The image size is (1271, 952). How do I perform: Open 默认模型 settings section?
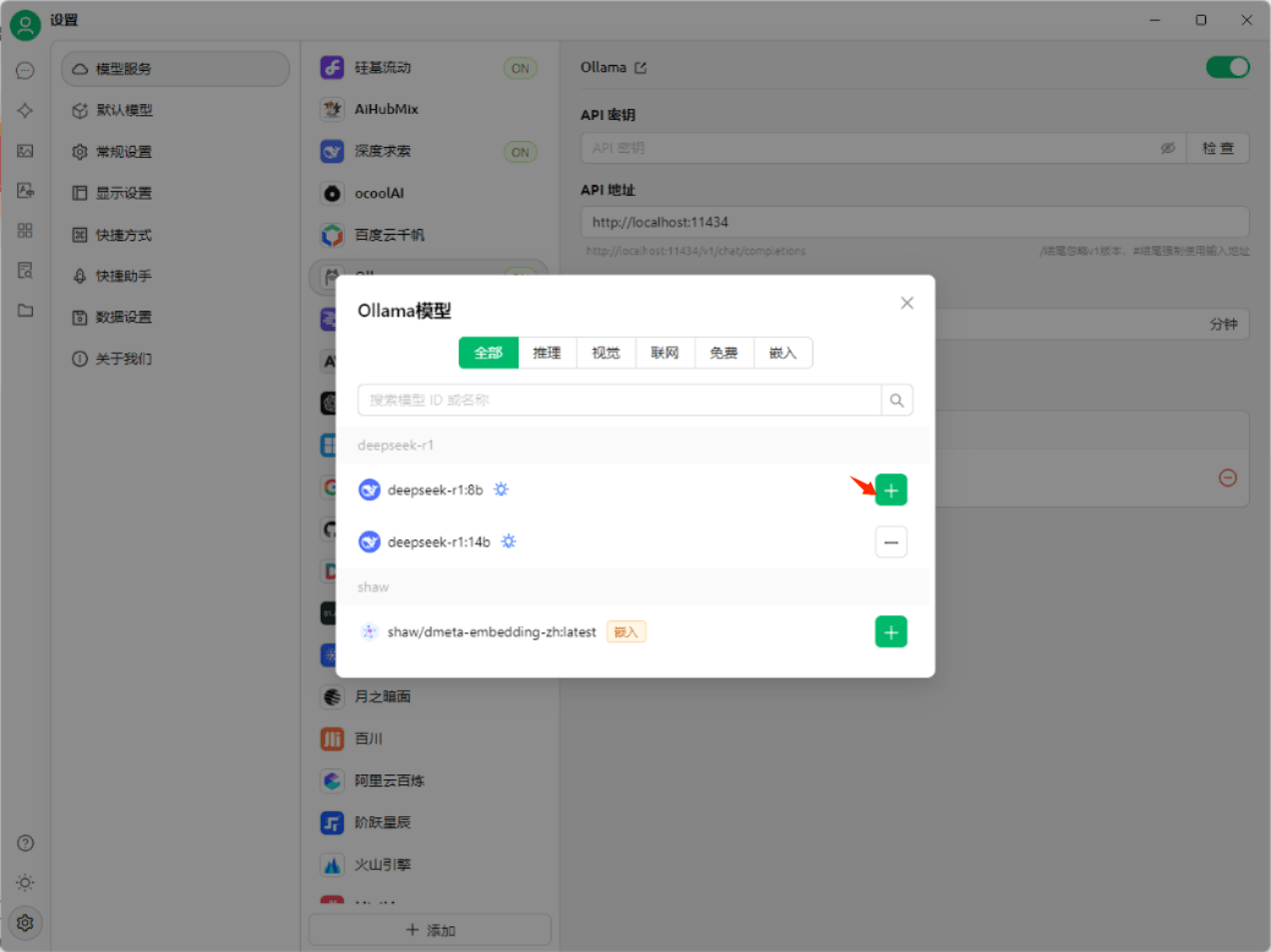click(x=175, y=110)
